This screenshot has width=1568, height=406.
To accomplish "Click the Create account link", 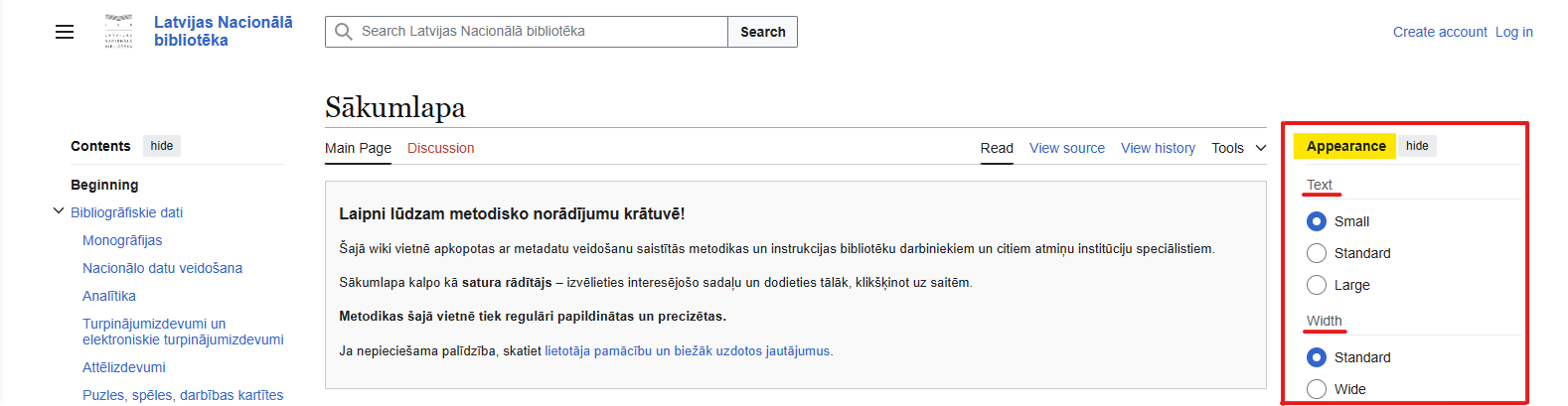I will tap(1440, 32).
